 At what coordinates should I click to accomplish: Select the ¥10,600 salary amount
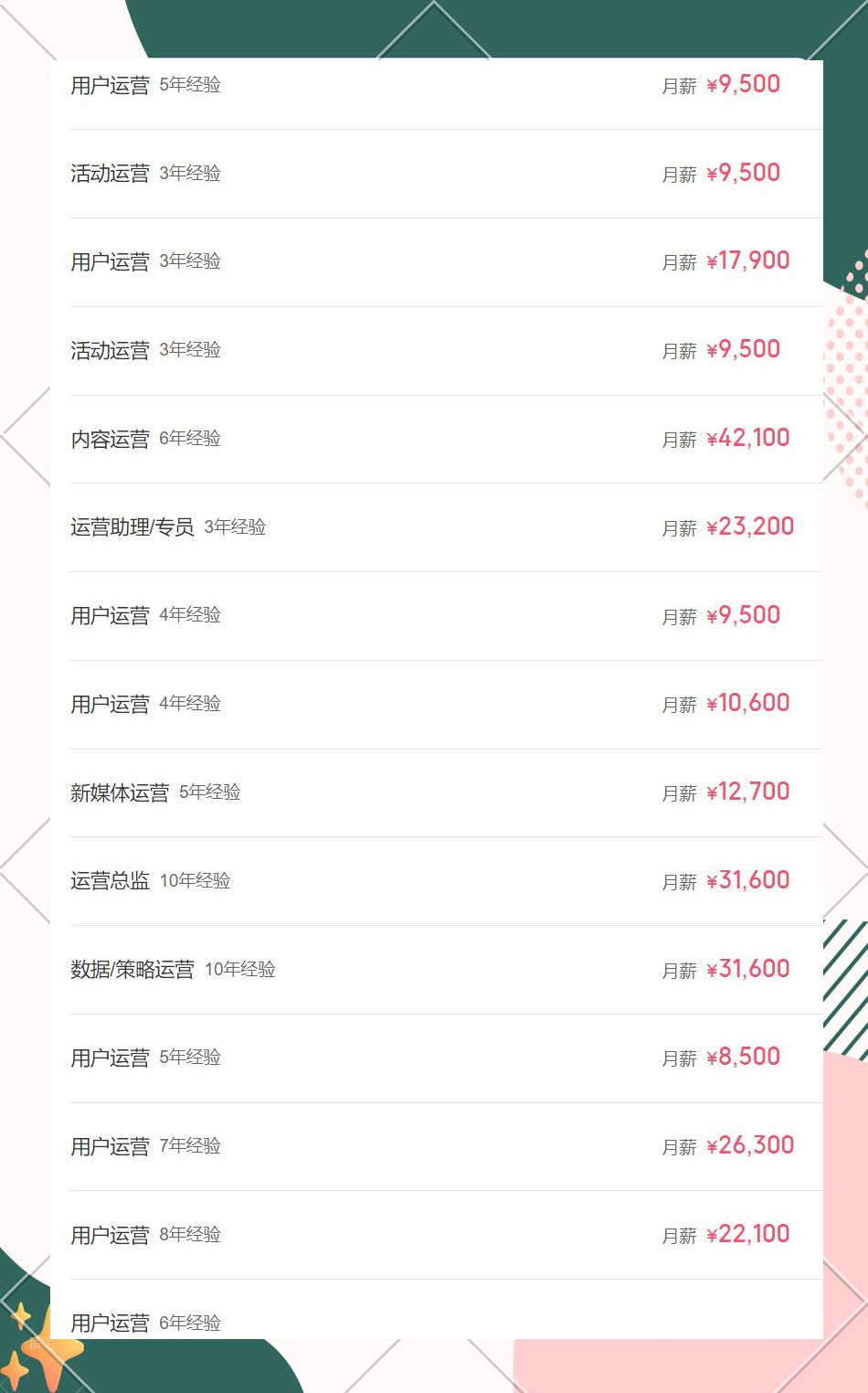(748, 703)
